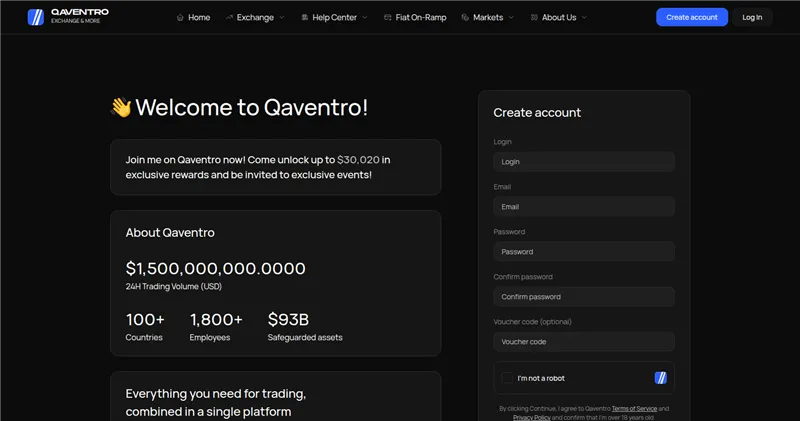Image resolution: width=800 pixels, height=421 pixels.
Task: Click the $93B Safeguarded assets statistic
Action: point(305,327)
